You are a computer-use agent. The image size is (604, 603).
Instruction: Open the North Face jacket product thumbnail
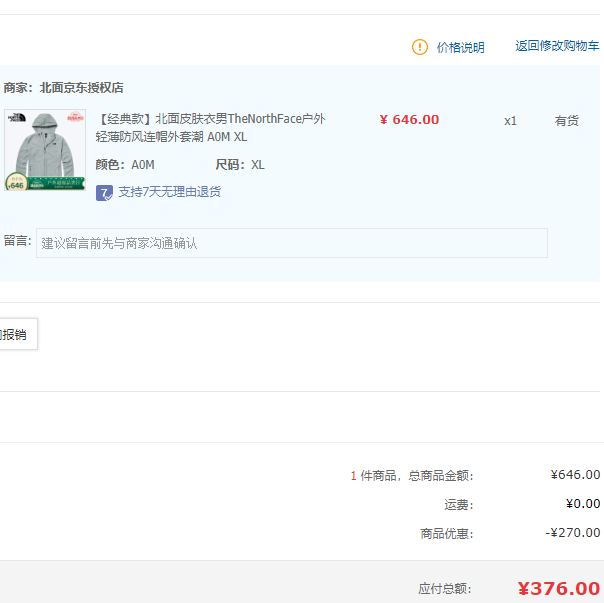(45, 150)
